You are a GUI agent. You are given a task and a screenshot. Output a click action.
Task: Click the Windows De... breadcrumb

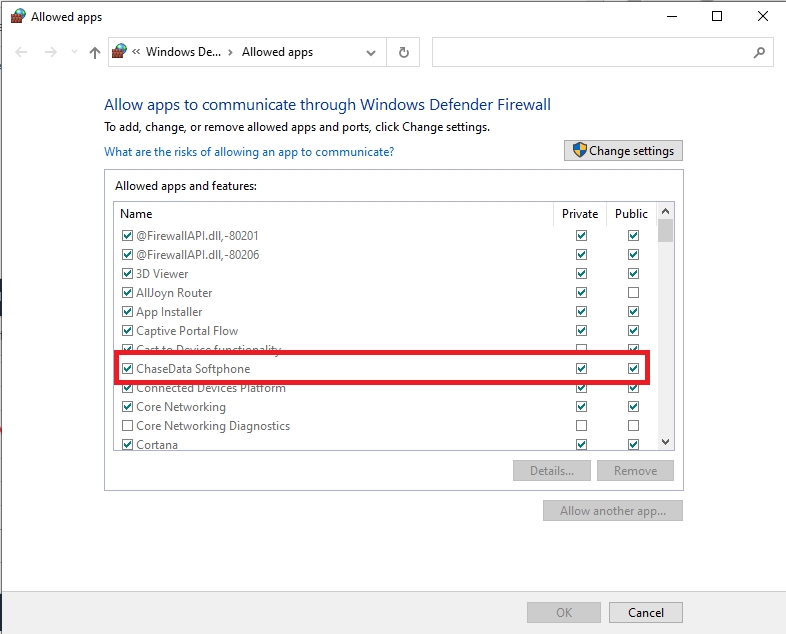point(183,52)
